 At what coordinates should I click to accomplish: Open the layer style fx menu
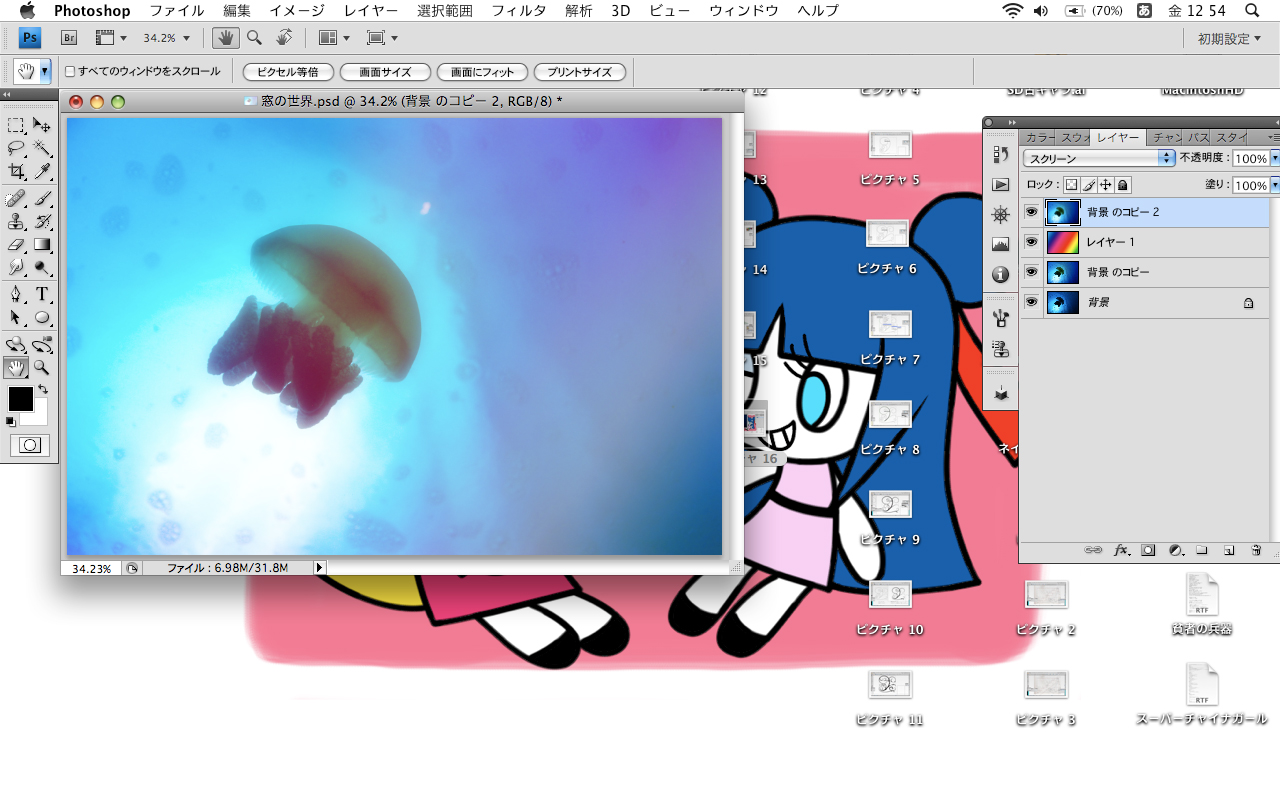point(1121,550)
